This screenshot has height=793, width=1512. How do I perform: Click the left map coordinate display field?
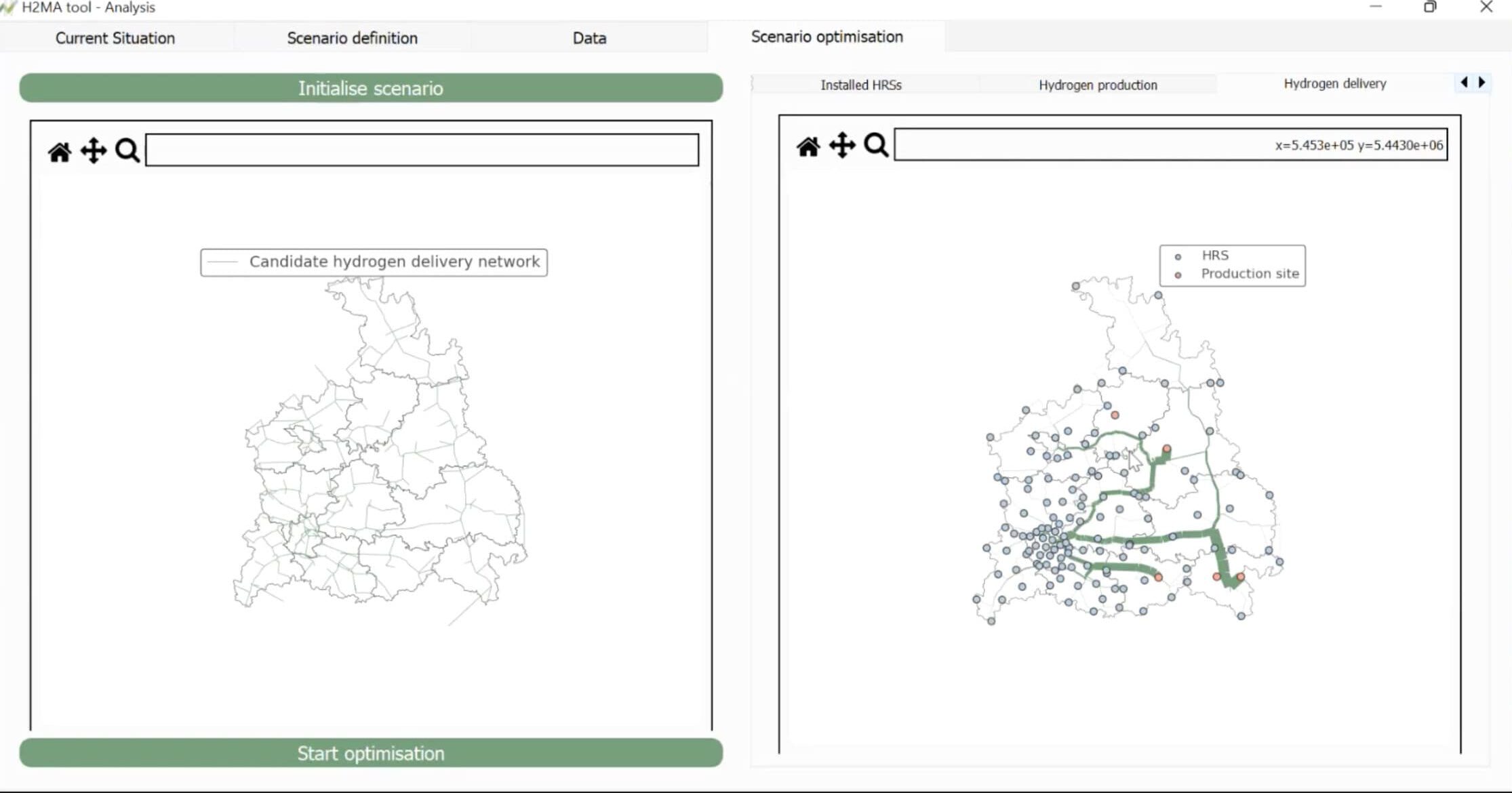pyautogui.click(x=422, y=150)
